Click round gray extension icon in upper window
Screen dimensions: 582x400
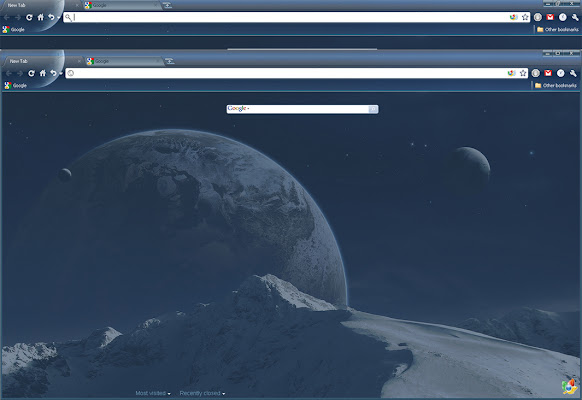(x=537, y=17)
